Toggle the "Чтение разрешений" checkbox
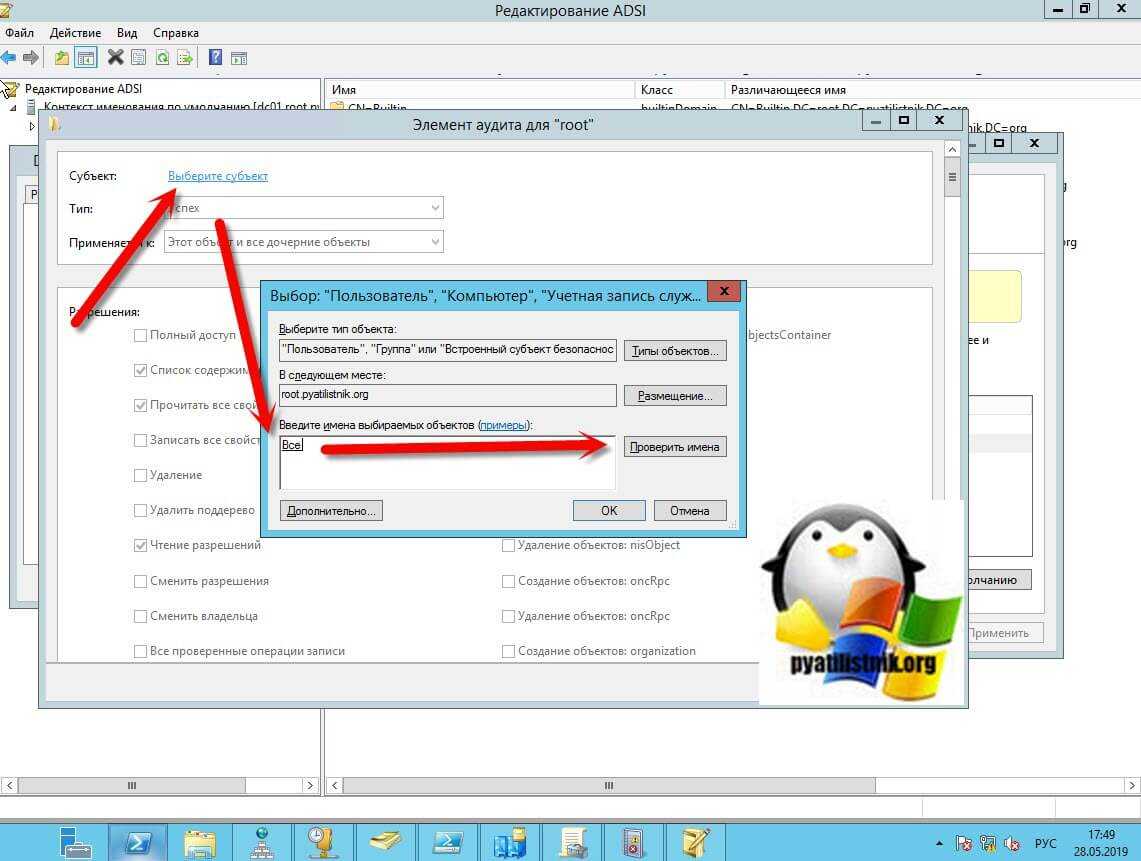 click(x=141, y=546)
